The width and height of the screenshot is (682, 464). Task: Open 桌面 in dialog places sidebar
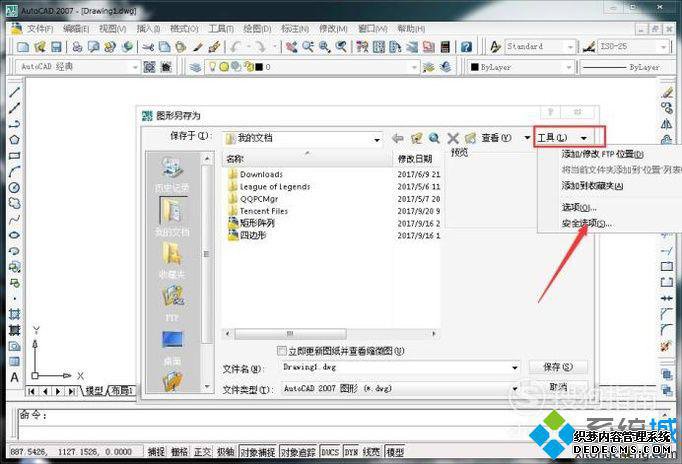point(172,348)
